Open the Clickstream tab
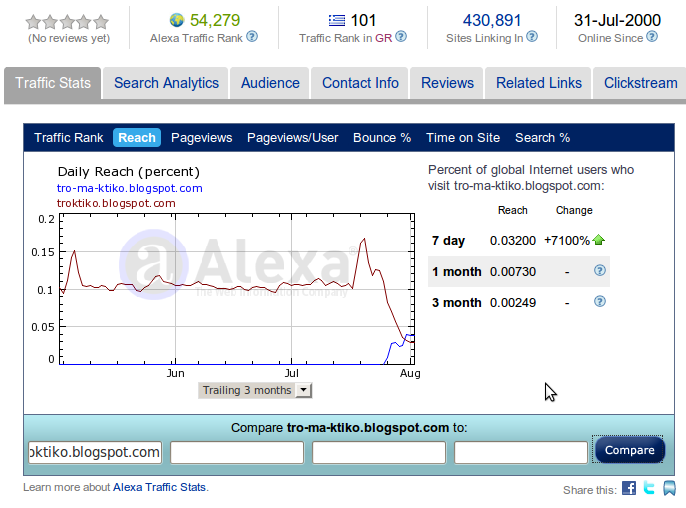 pos(640,83)
